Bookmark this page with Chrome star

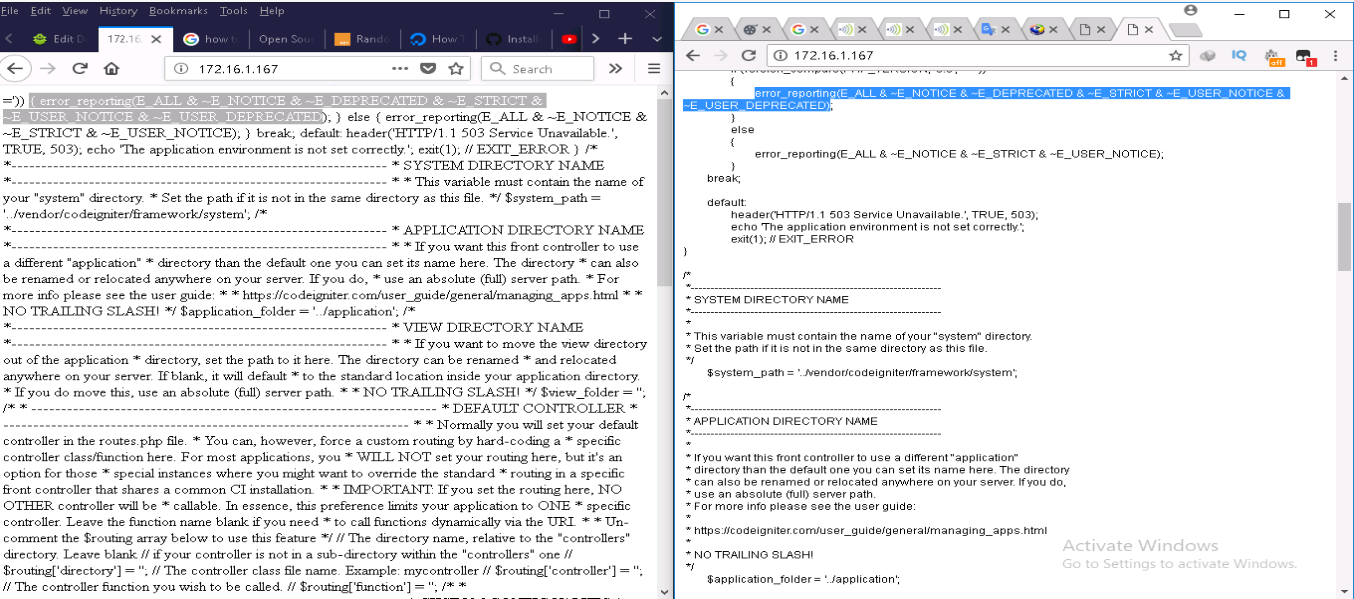click(1176, 56)
